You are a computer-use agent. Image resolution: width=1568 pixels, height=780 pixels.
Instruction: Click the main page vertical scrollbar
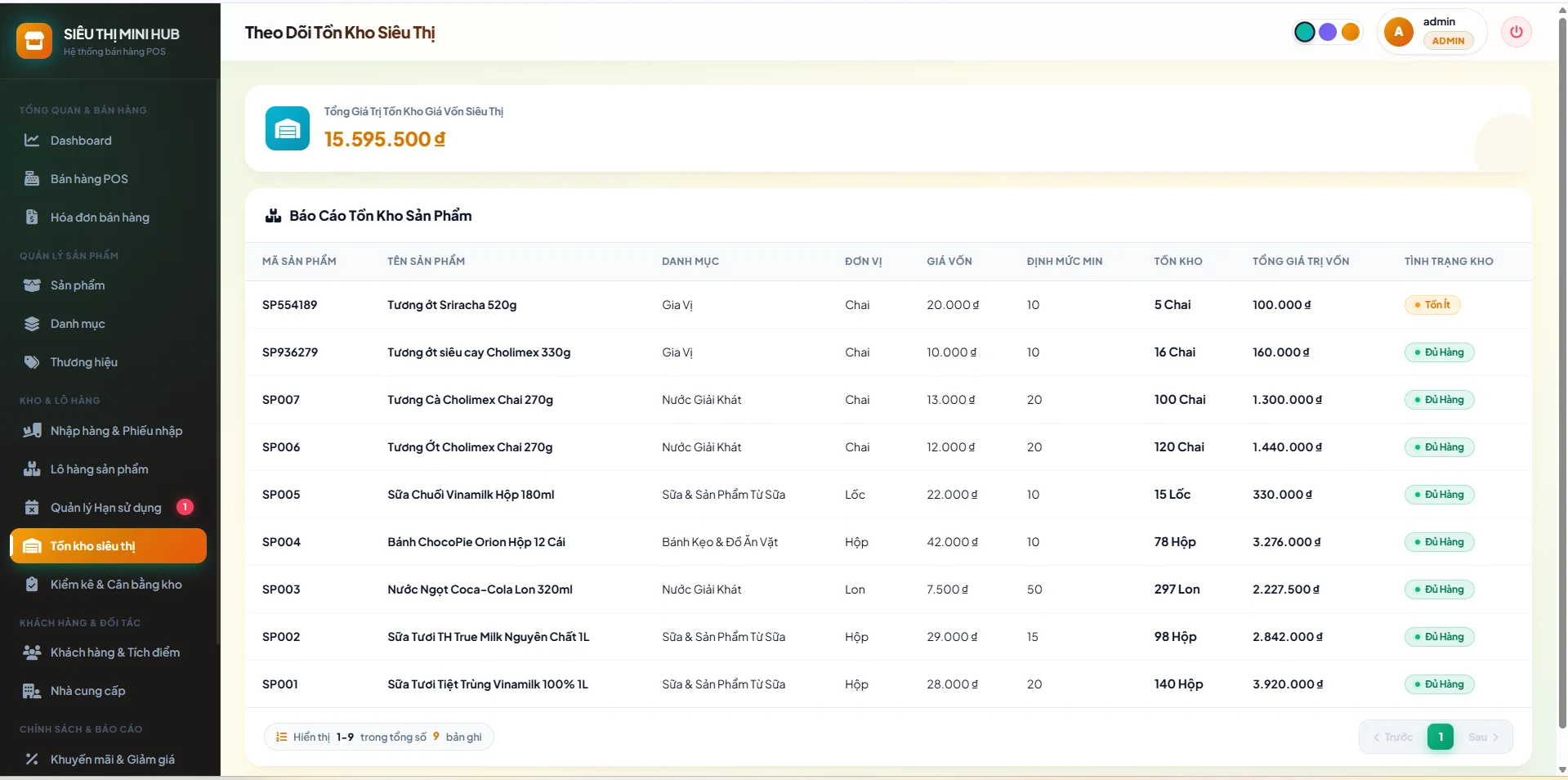coord(1562,372)
